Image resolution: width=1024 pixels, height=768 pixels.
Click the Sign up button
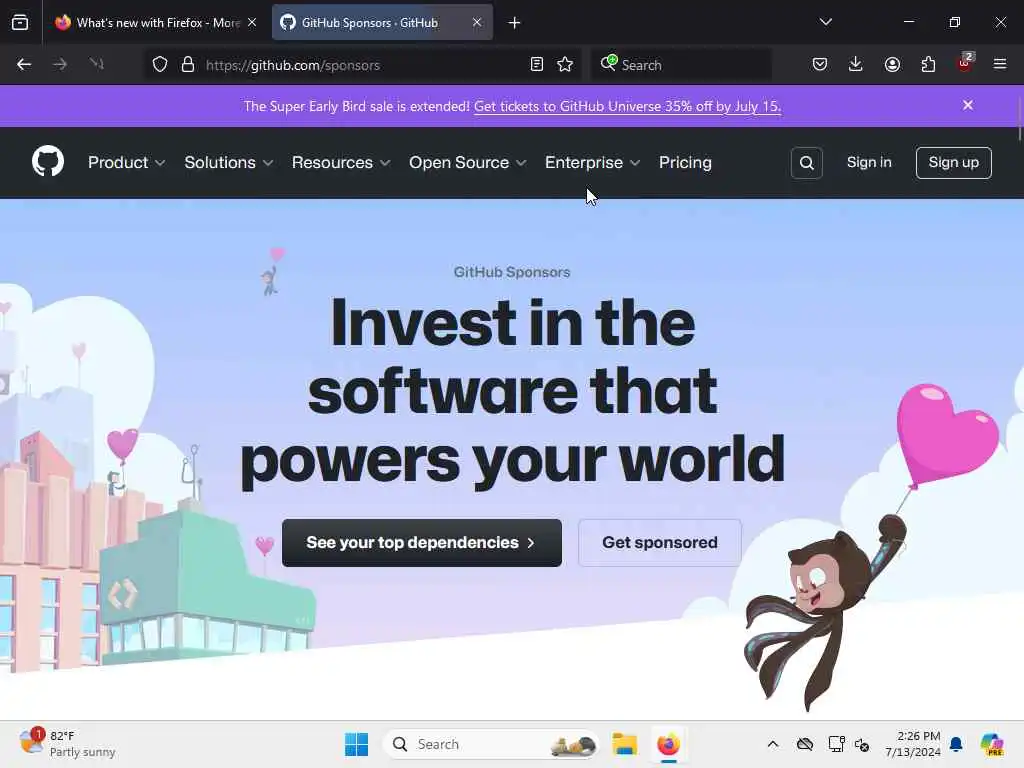click(x=953, y=163)
